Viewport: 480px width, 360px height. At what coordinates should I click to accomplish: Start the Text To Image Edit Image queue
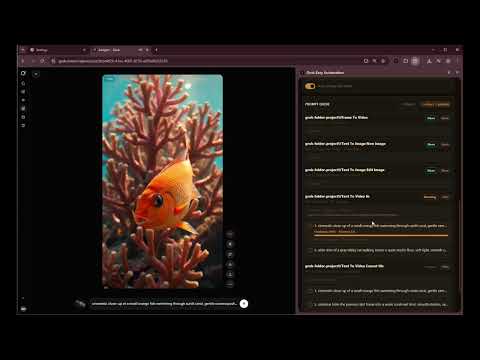coord(431,171)
